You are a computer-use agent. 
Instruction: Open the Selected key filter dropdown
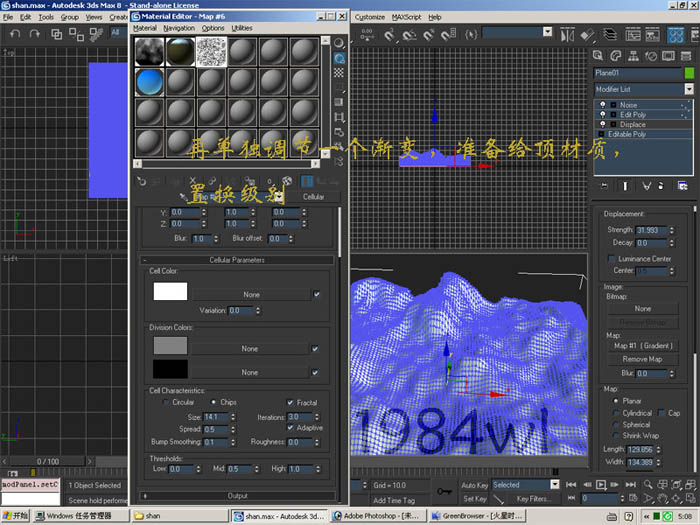555,484
